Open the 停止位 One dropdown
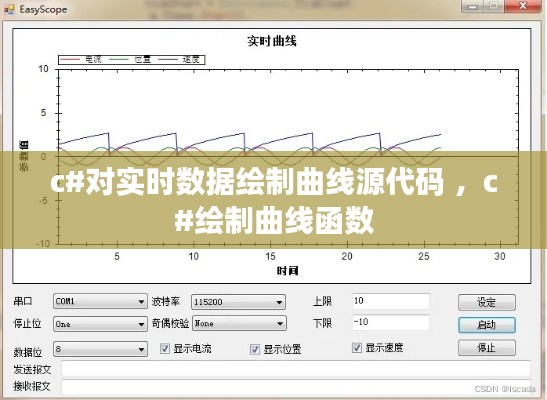Viewport: 547px width, 400px height. click(100, 324)
